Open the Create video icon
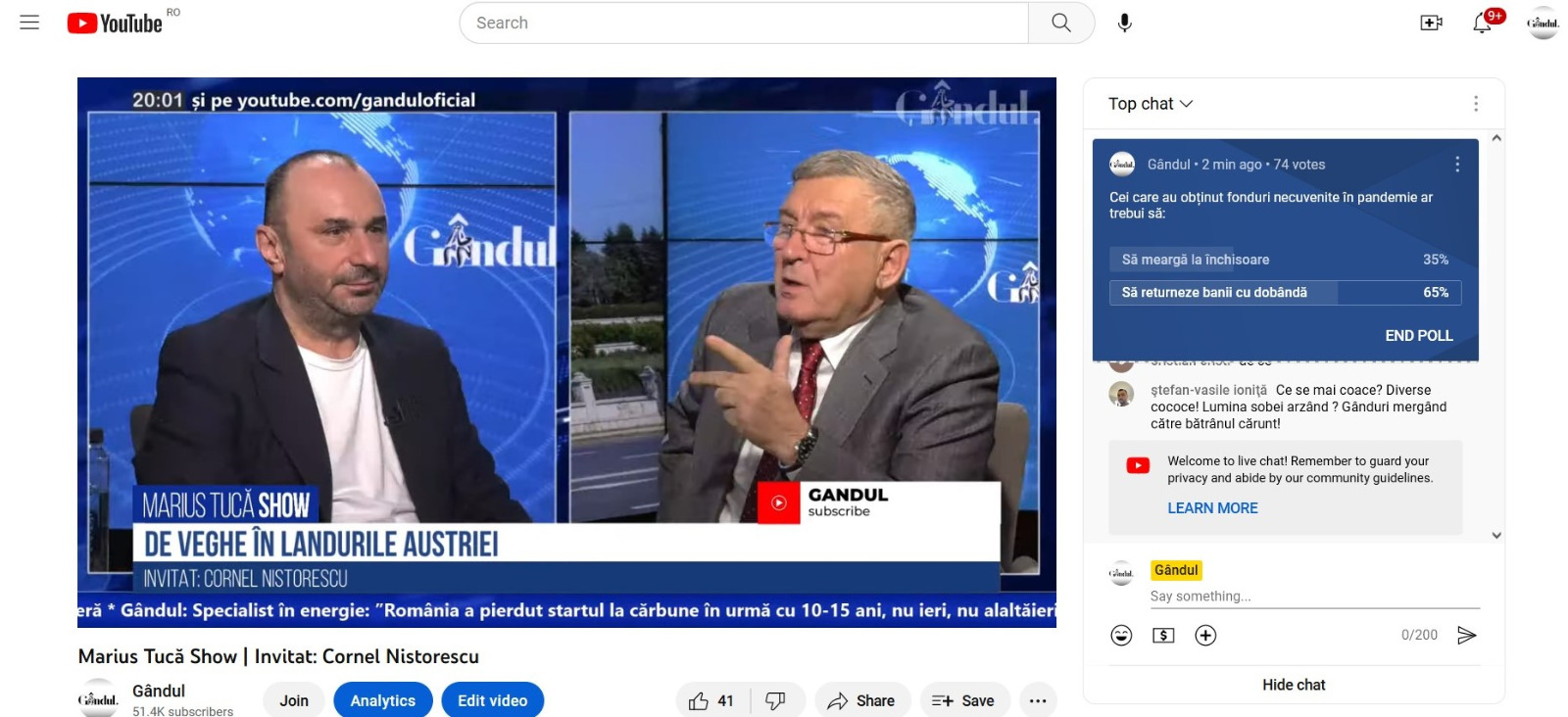 click(x=1431, y=23)
